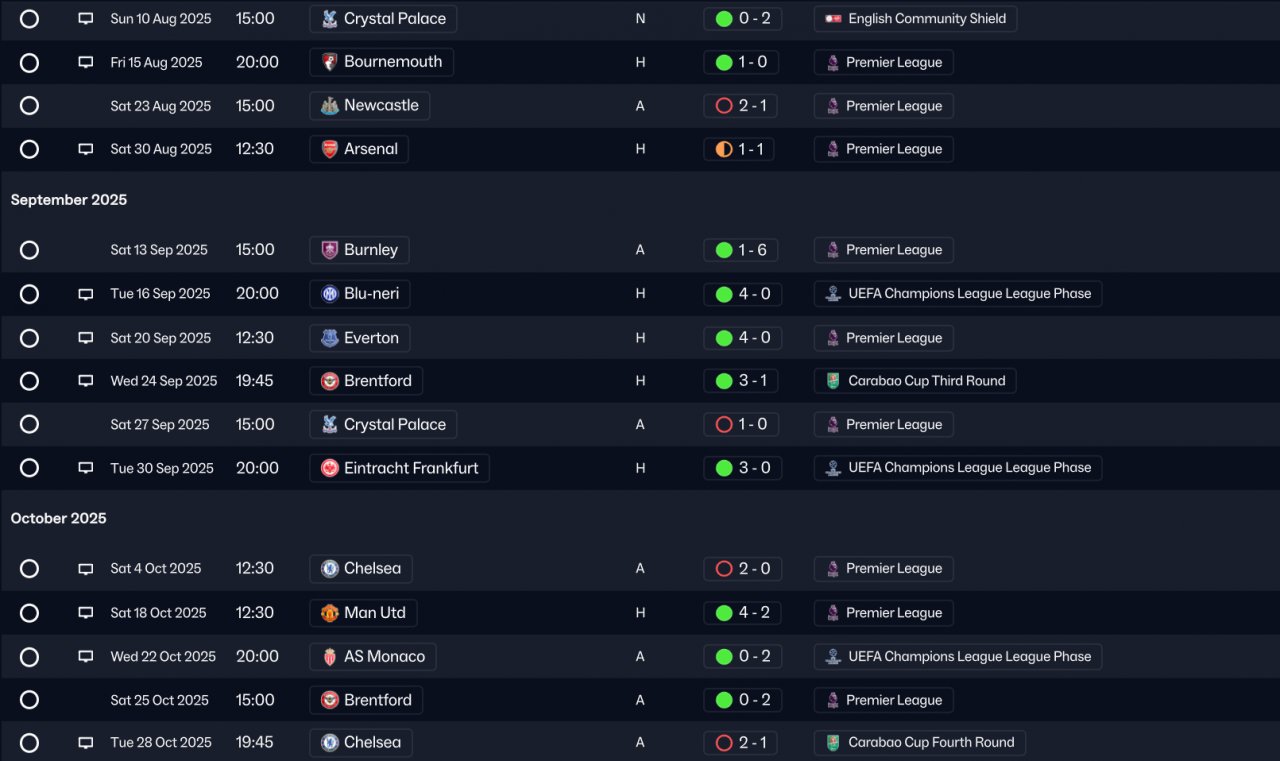Open the Everton team page button

[359, 338]
